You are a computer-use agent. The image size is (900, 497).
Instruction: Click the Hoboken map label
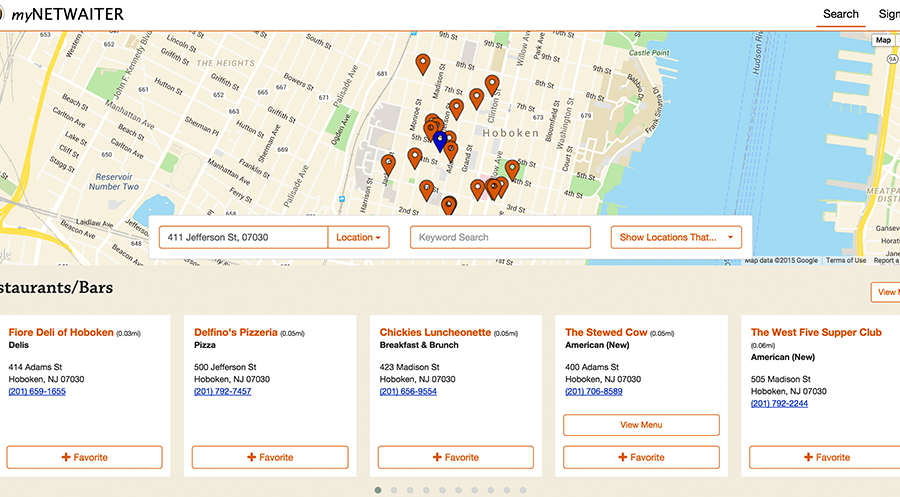[511, 133]
